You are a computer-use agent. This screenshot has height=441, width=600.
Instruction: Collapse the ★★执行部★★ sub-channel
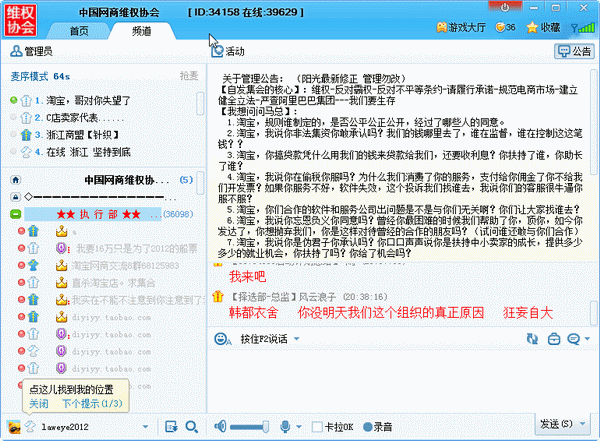click(15, 214)
